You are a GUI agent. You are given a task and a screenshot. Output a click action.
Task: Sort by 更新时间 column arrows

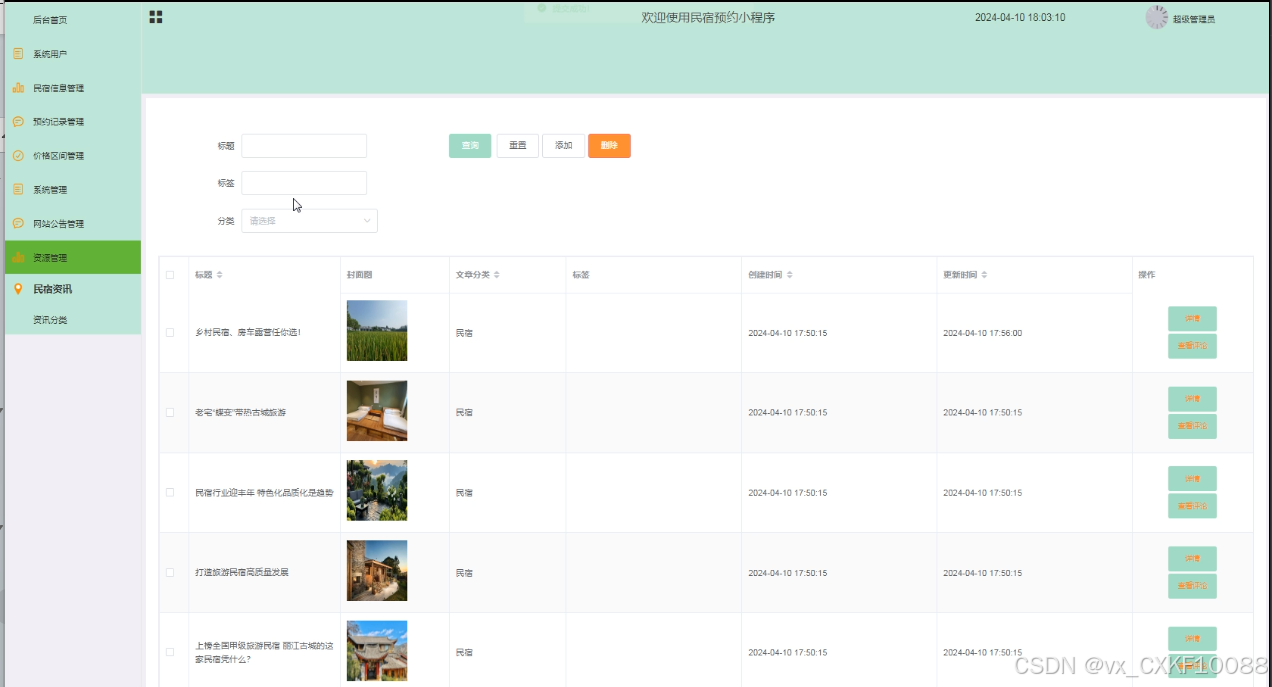pos(984,275)
